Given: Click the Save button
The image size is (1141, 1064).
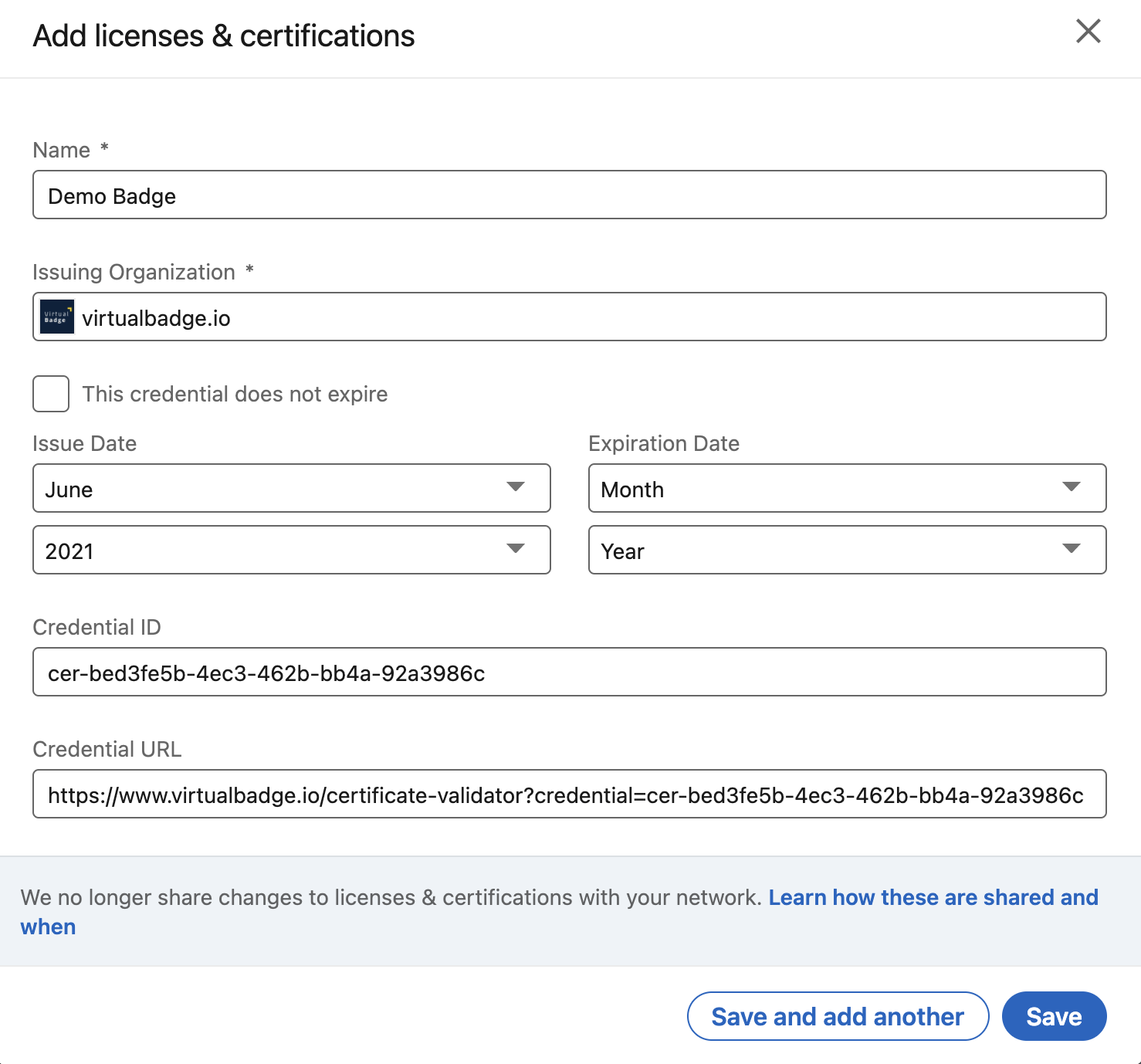Looking at the screenshot, I should click(1054, 1016).
